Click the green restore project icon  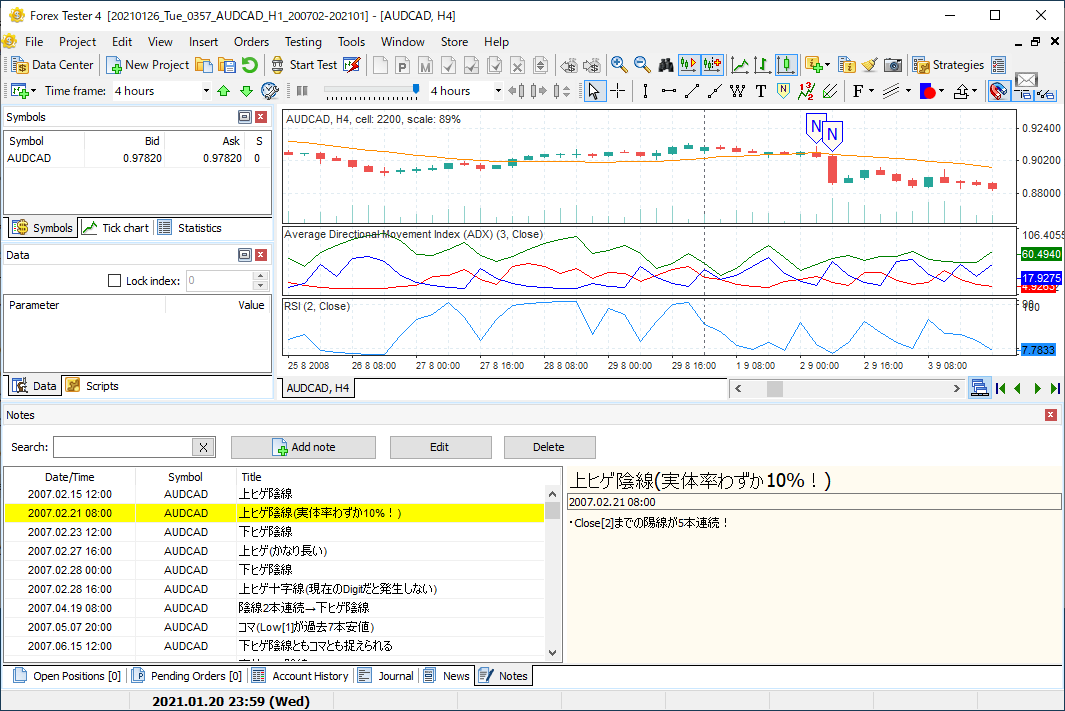click(249, 65)
